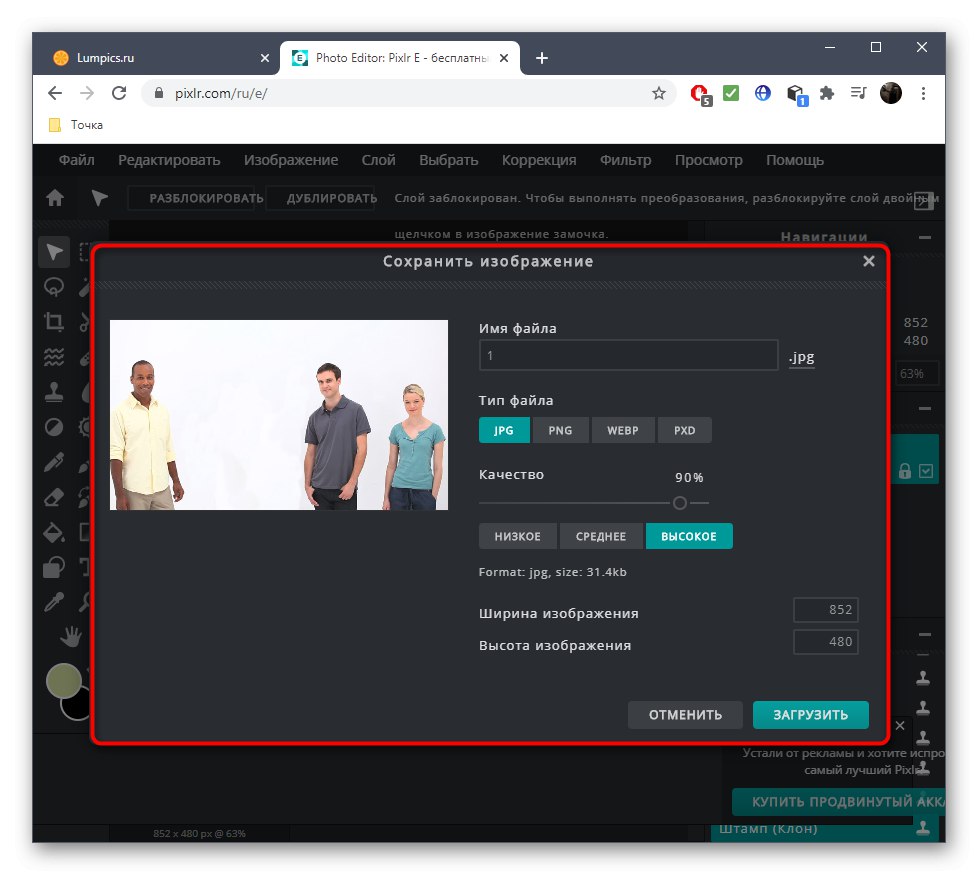Select the Eyedropper color picker tool
The width and height of the screenshot is (978, 875).
(54, 602)
